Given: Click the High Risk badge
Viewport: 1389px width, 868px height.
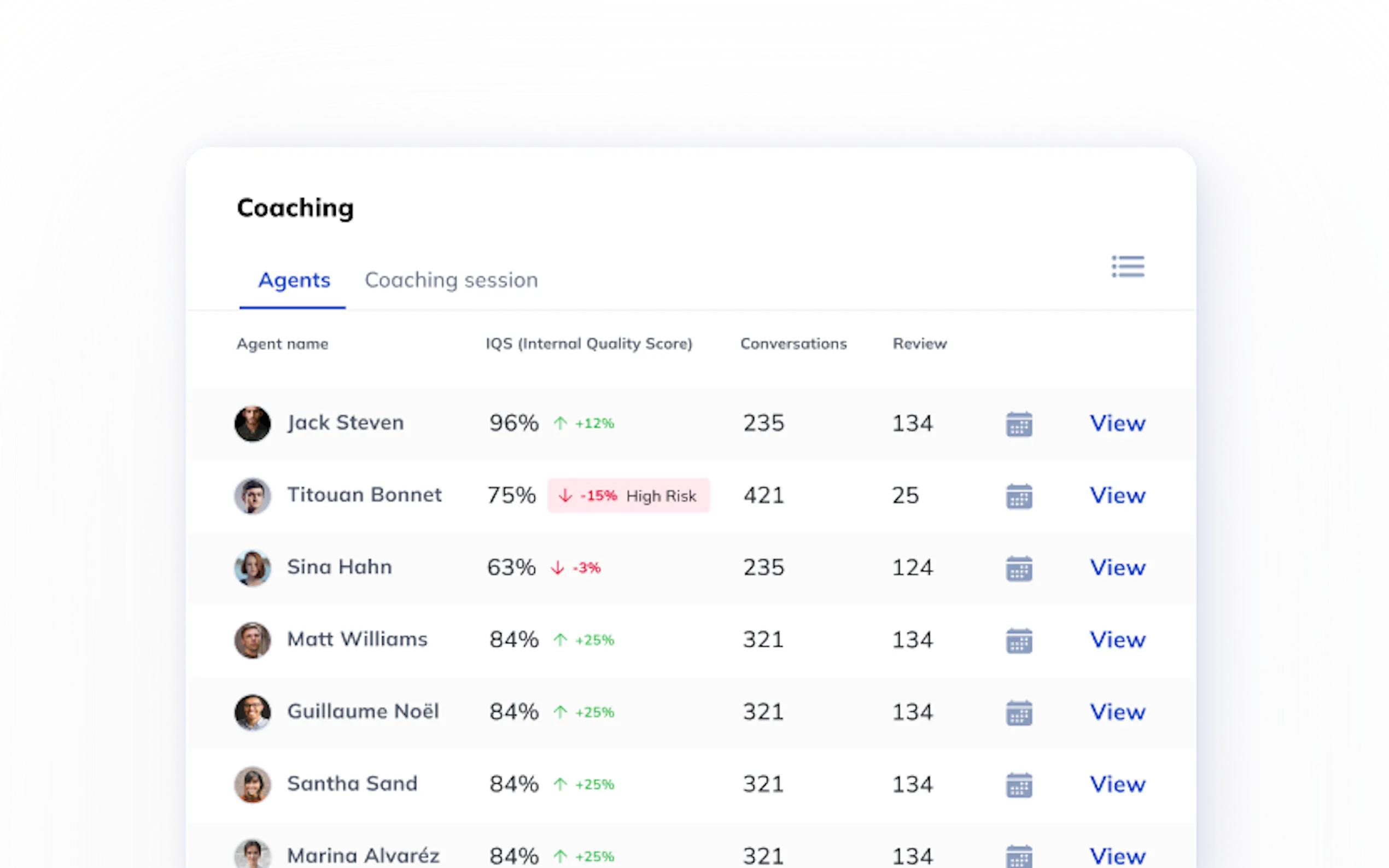Looking at the screenshot, I should [x=628, y=495].
